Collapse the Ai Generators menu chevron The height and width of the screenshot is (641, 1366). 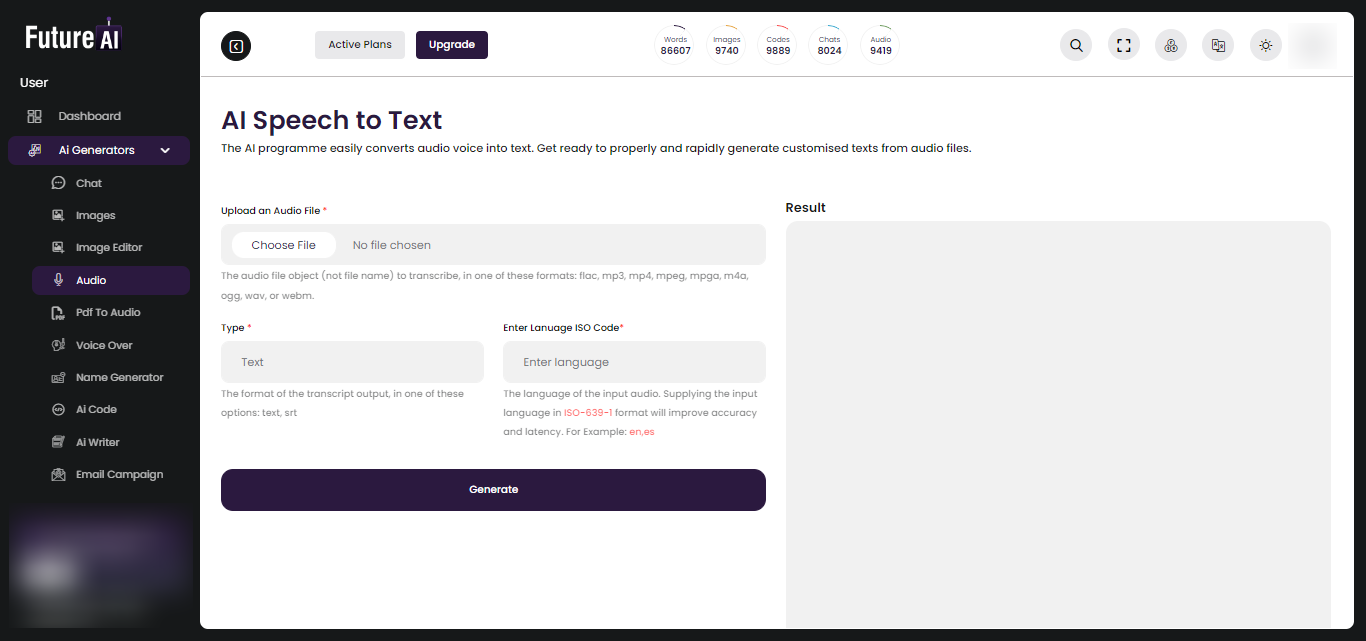(166, 151)
